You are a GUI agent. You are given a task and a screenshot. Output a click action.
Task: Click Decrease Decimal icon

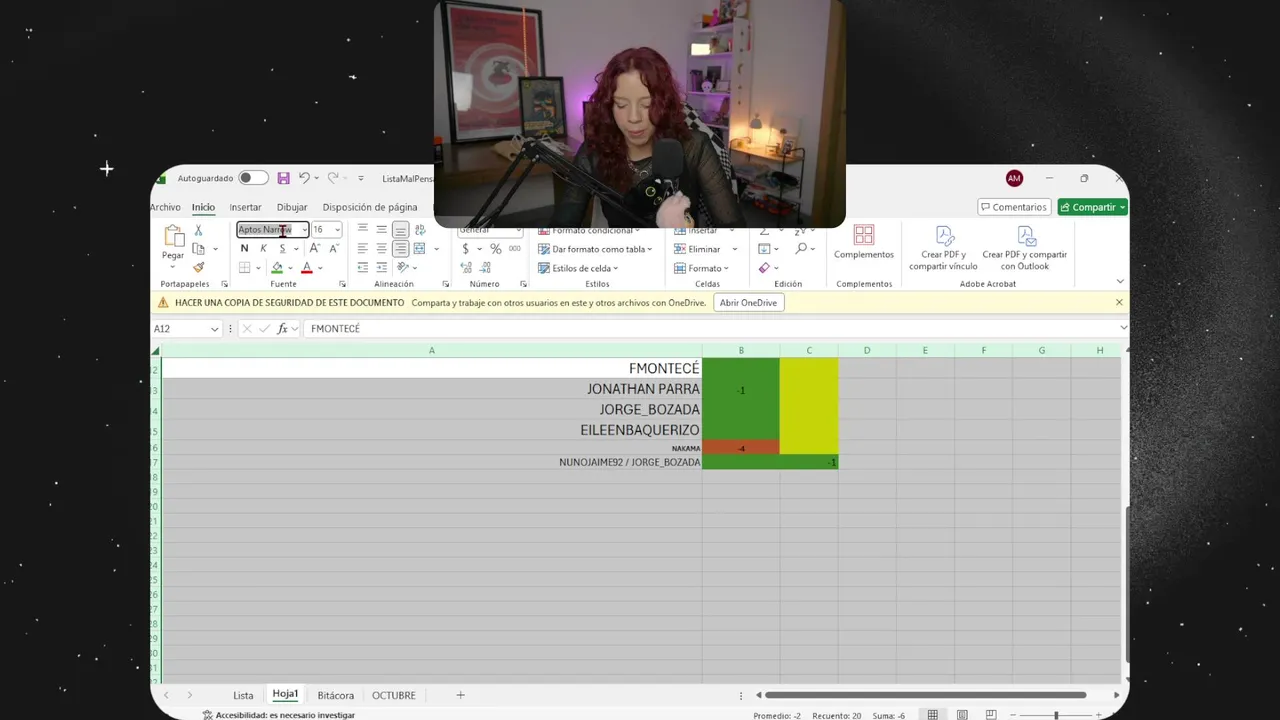tap(484, 268)
